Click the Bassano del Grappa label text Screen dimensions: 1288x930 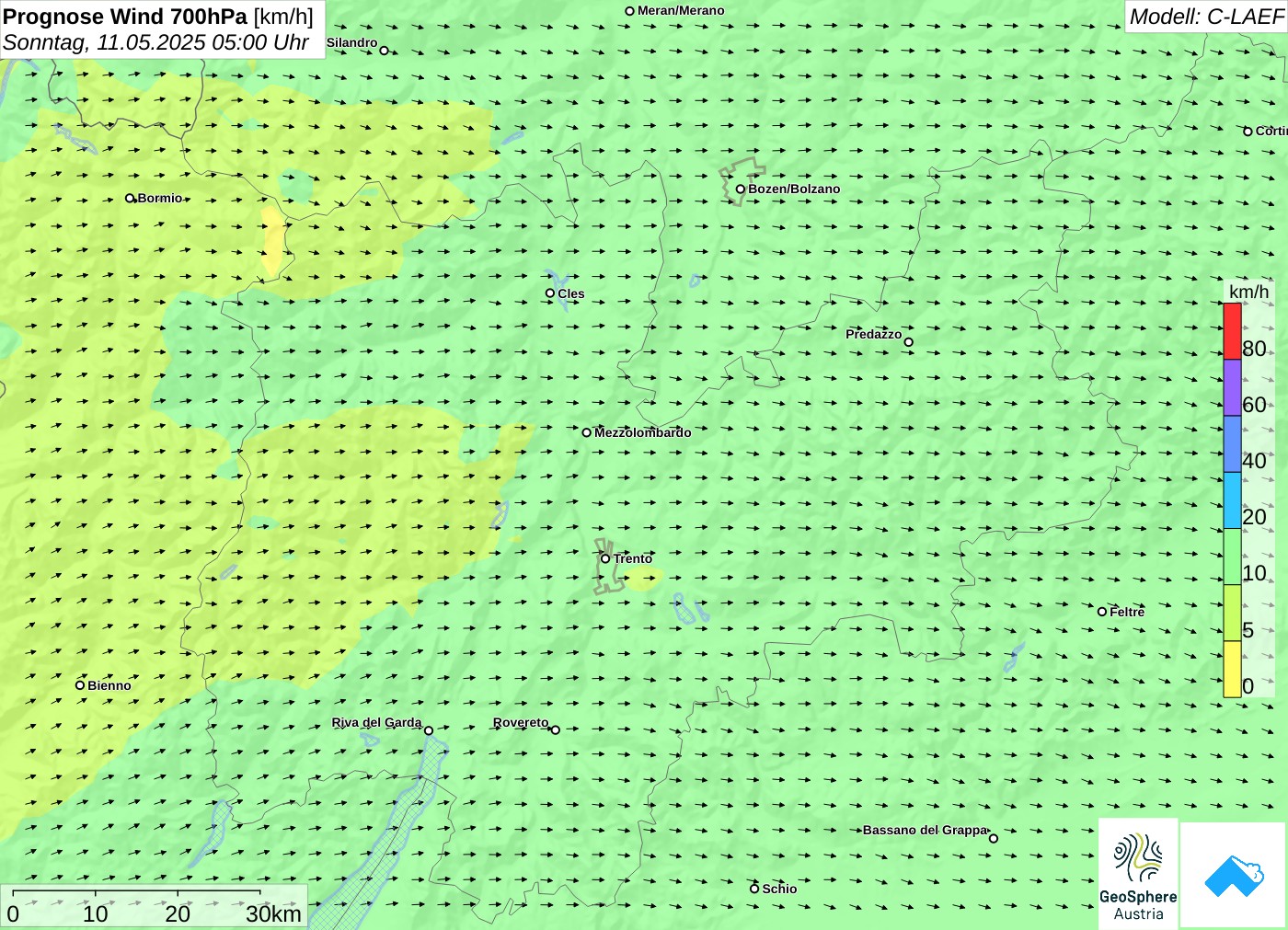coord(925,830)
